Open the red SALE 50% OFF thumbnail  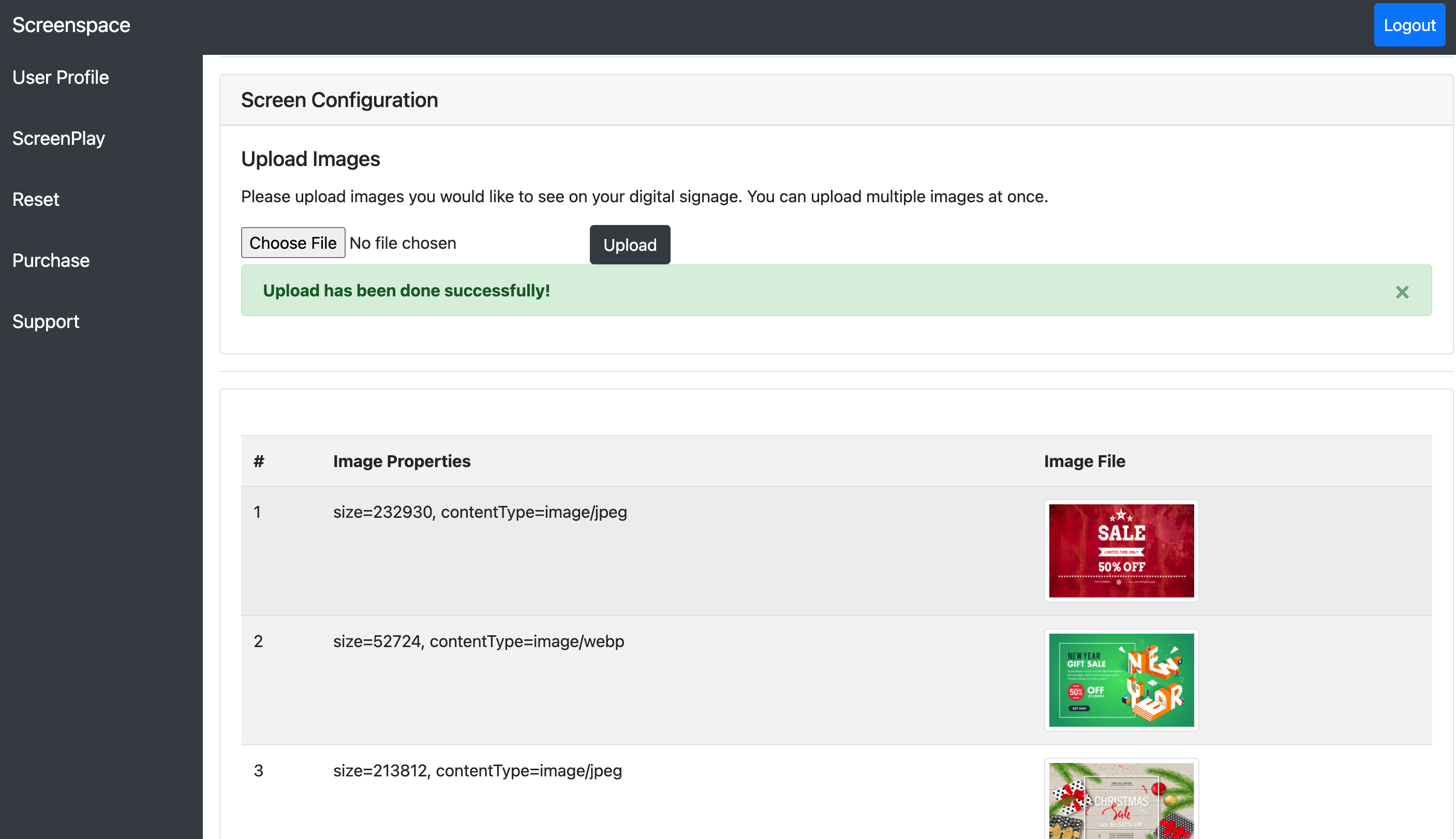1121,550
